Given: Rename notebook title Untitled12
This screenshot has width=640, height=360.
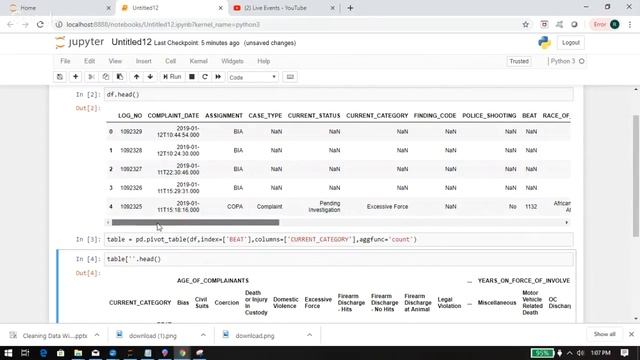Looking at the screenshot, I should click(131, 42).
